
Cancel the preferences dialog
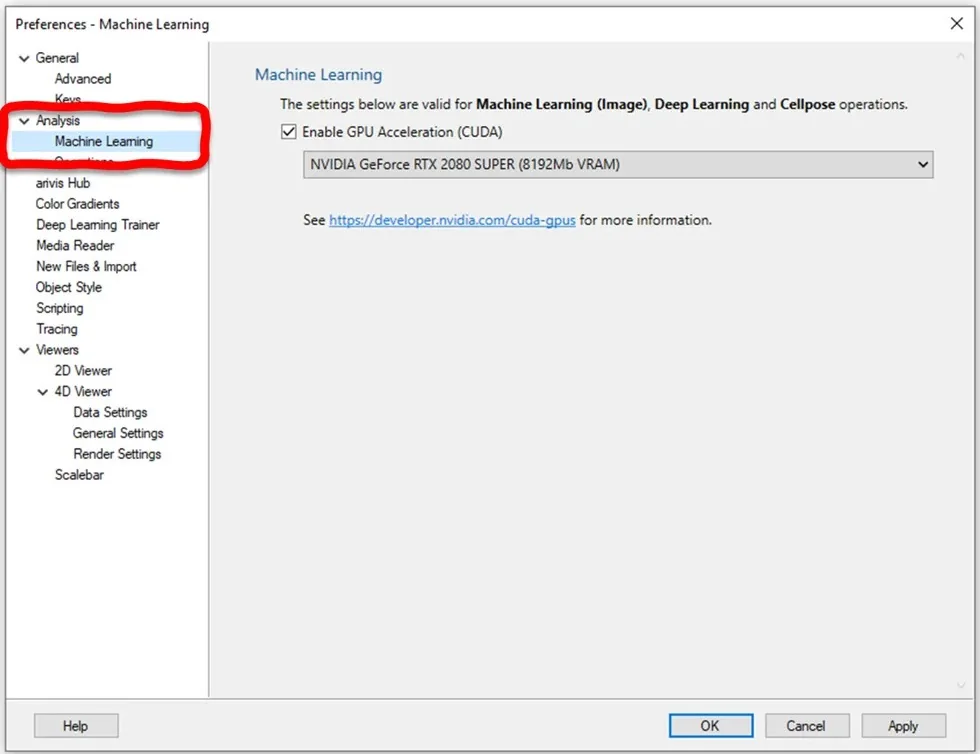pos(807,725)
